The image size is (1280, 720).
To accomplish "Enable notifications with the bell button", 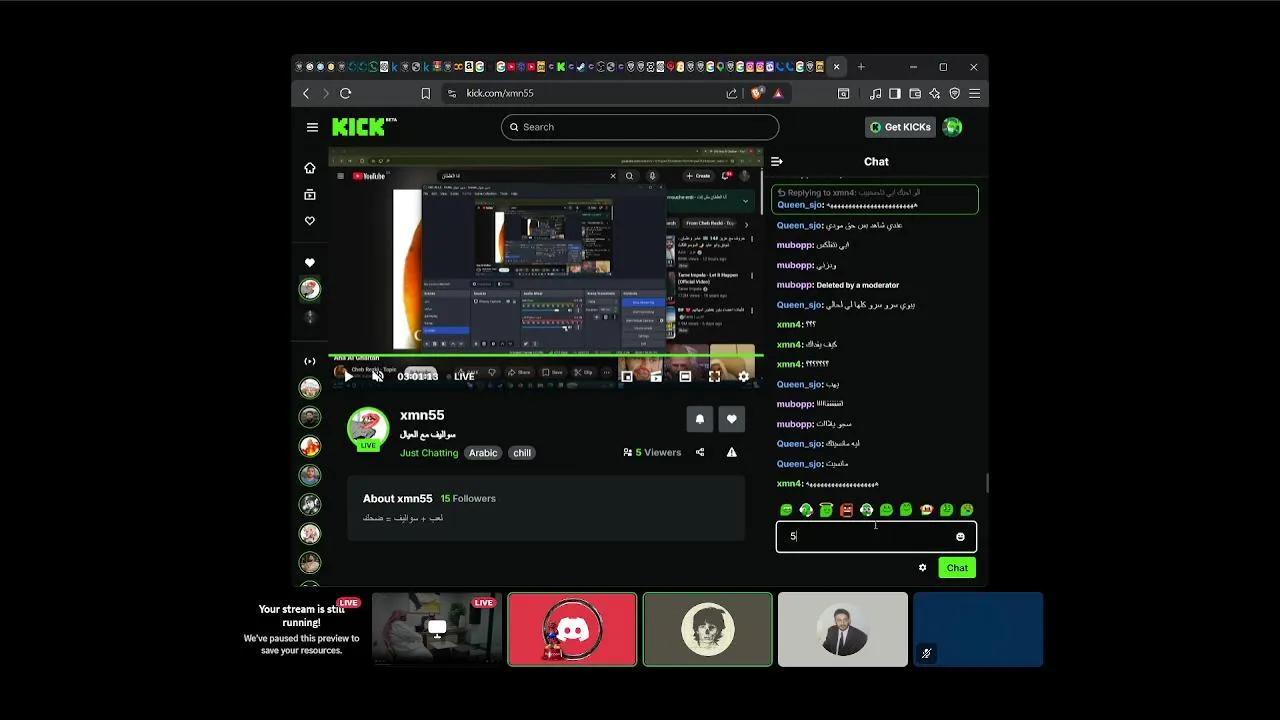I will (700, 419).
